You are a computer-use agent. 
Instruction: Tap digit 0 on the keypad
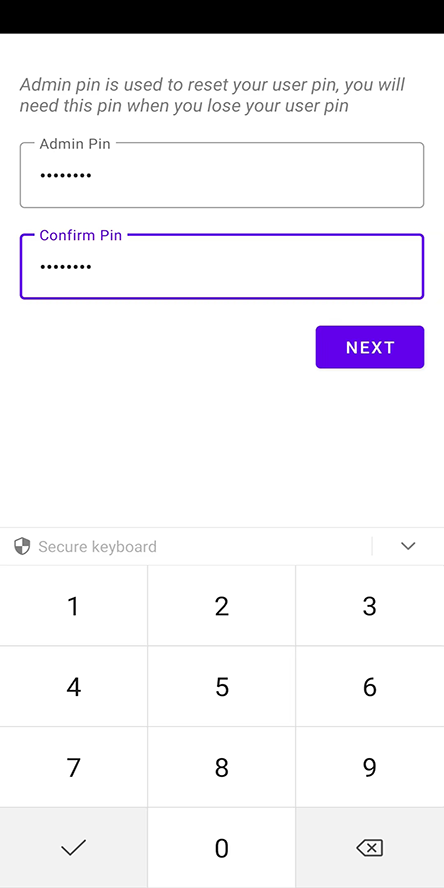coord(222,848)
